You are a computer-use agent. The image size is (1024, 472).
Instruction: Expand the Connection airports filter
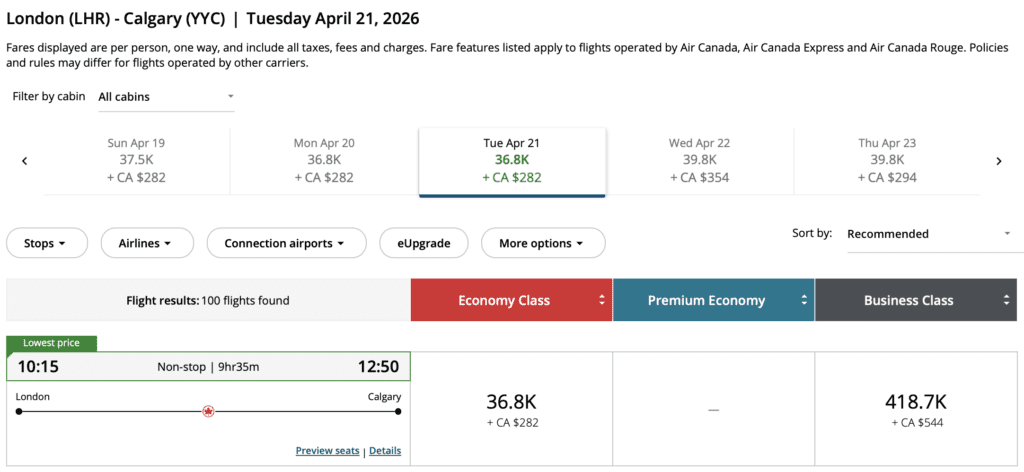click(x=284, y=243)
